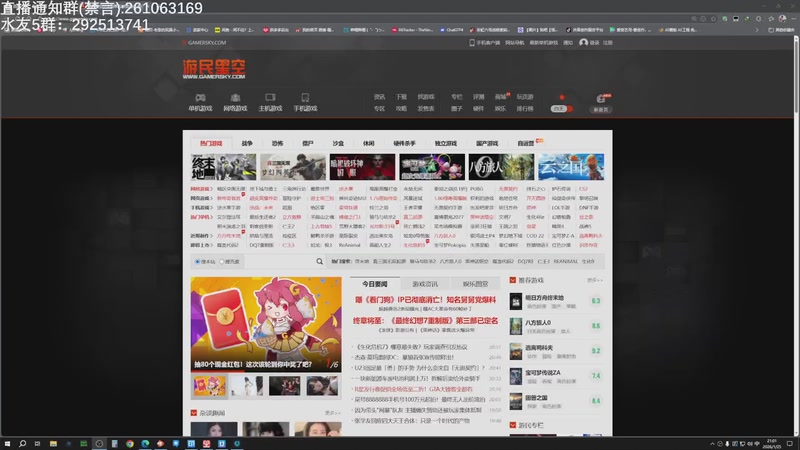This screenshot has width=800, height=450.
Task: Switch to the 僵尸 tab
Action: (x=308, y=143)
